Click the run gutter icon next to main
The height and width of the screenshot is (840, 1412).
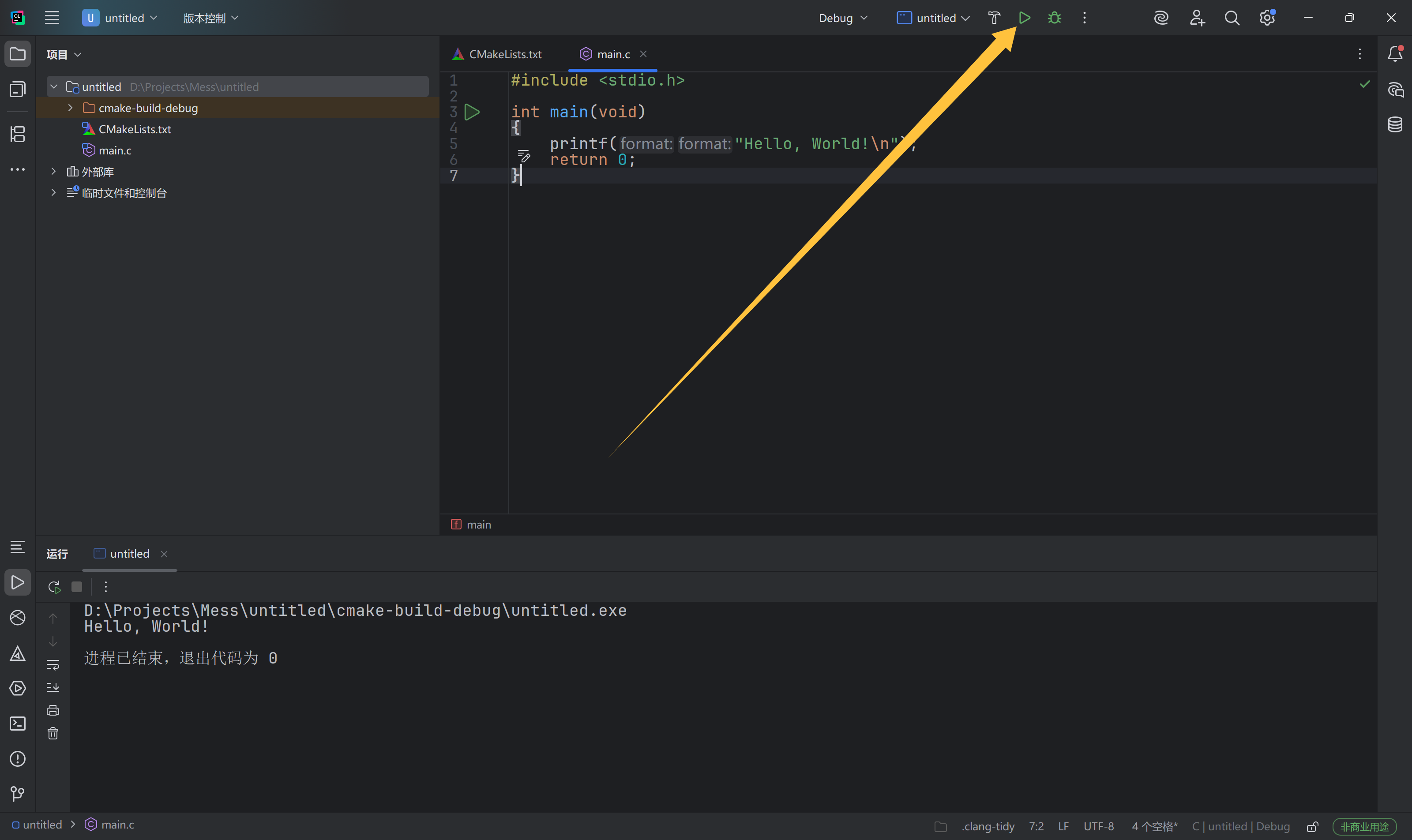(x=472, y=112)
